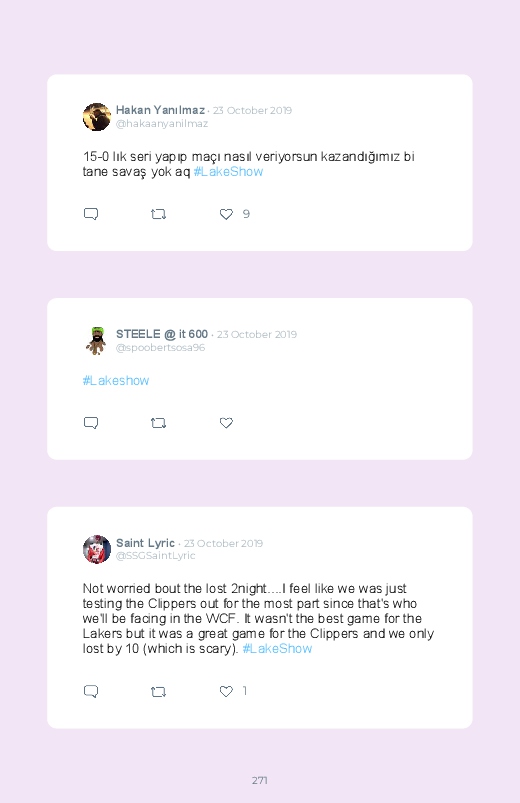520x803 pixels.
Task: Click the Saint Lyric display name
Action: coord(145,543)
